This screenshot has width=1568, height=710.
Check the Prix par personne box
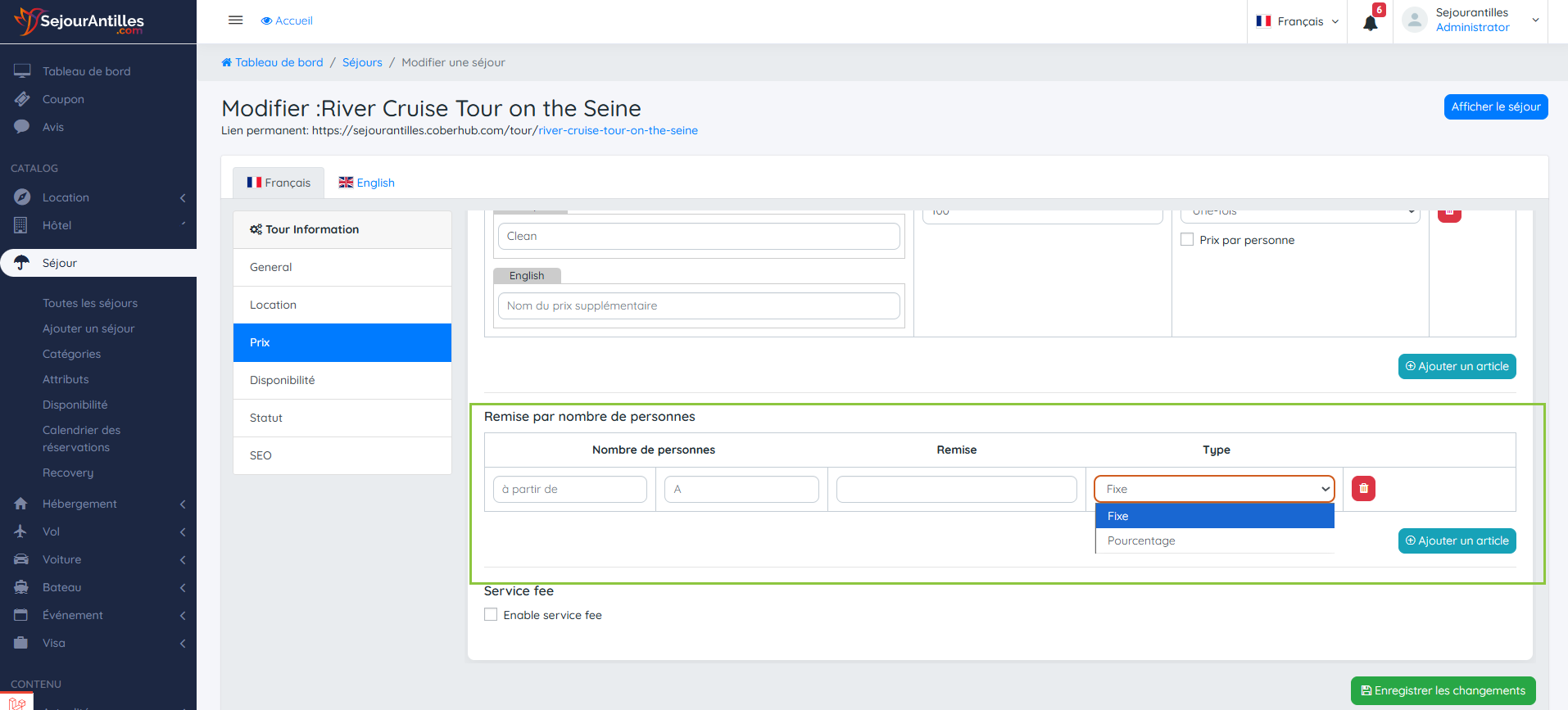coord(1187,240)
